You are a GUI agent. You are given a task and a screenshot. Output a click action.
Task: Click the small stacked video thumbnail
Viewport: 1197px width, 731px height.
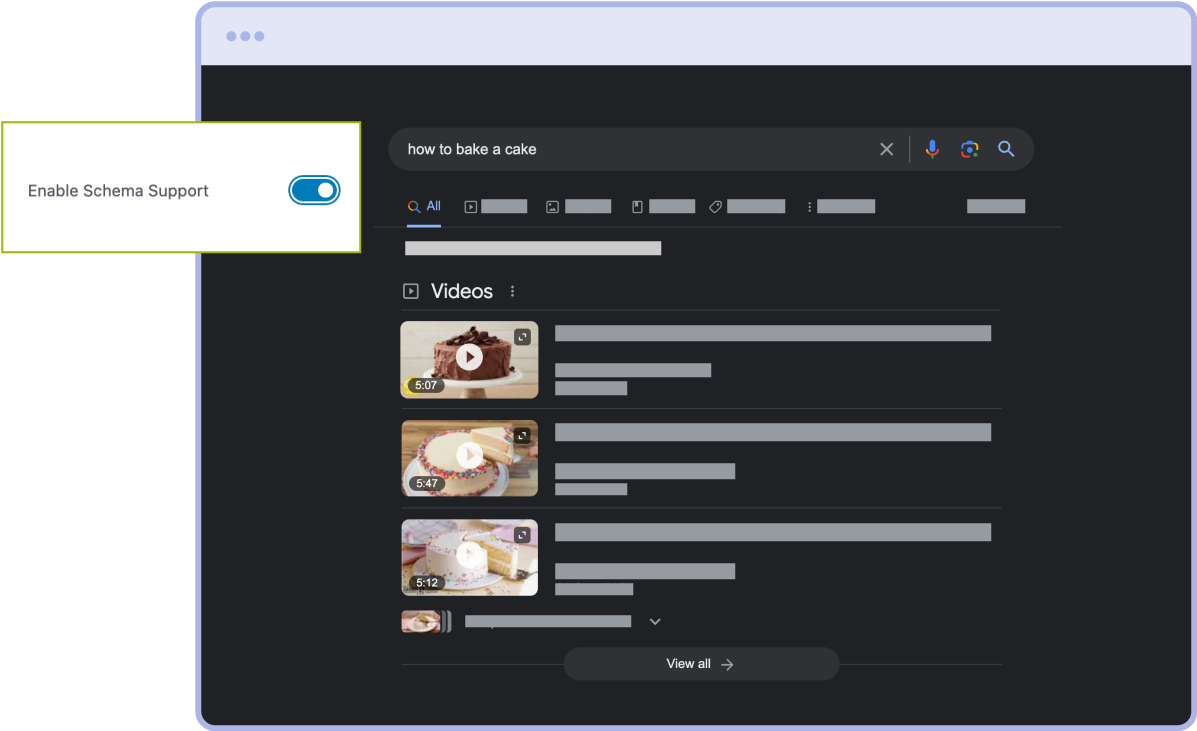point(426,622)
